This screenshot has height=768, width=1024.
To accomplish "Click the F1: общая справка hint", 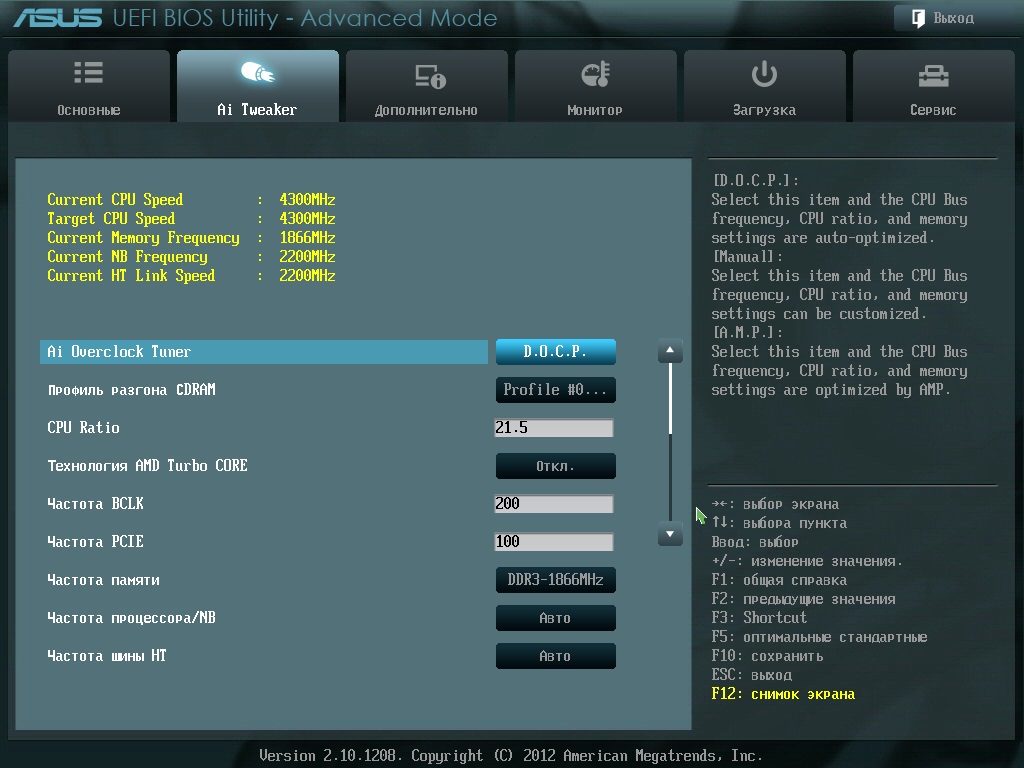I will (x=779, y=580).
